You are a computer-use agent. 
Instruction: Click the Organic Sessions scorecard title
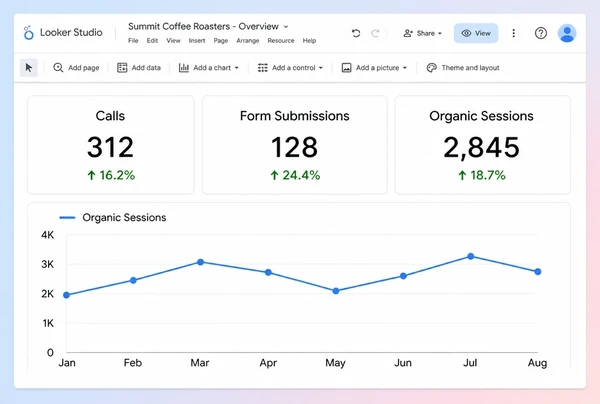[x=481, y=116]
